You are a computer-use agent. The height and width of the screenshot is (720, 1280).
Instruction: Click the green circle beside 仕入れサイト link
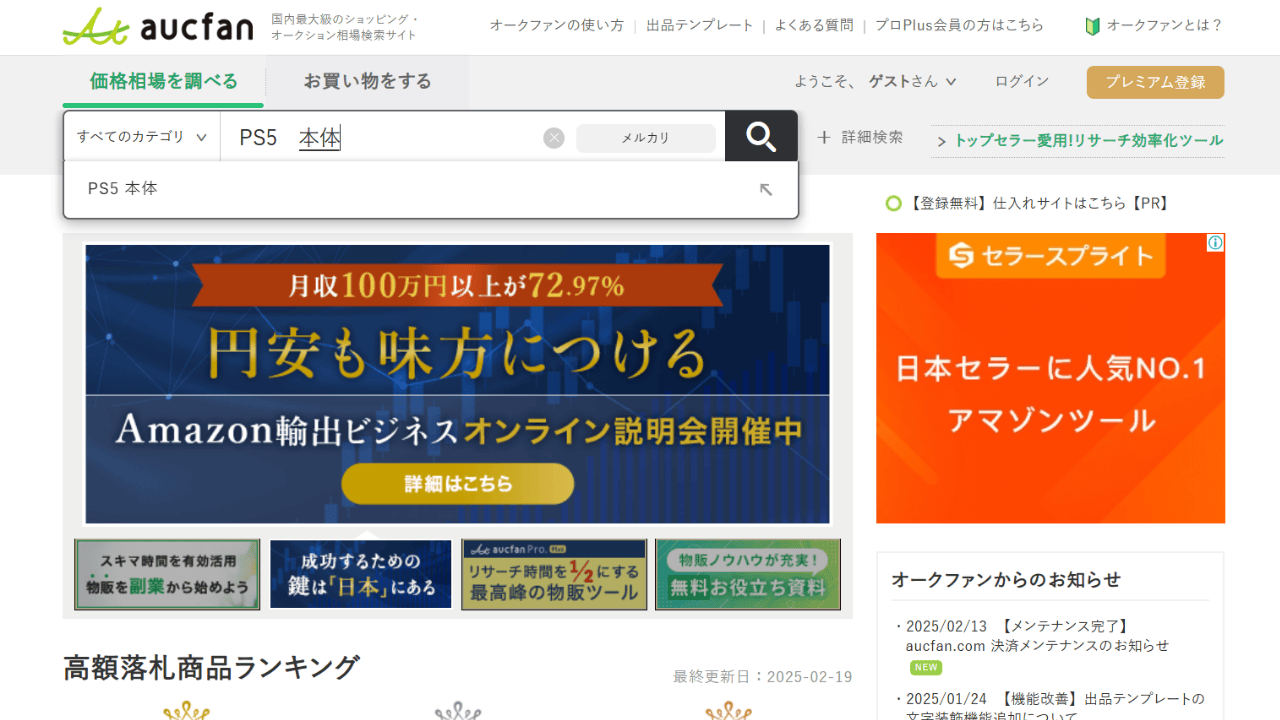[893, 204]
